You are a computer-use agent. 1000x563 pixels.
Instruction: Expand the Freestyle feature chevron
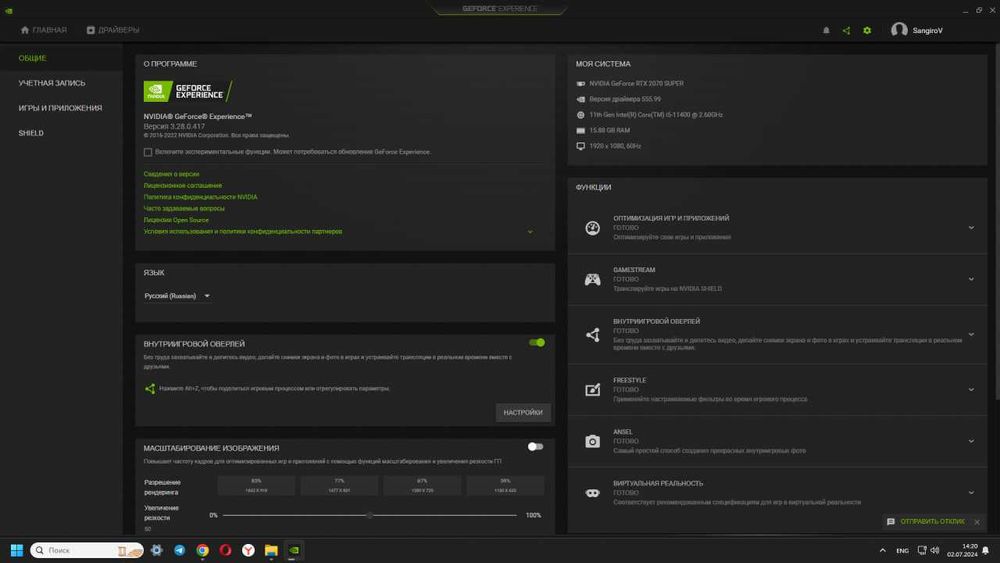click(x=971, y=390)
